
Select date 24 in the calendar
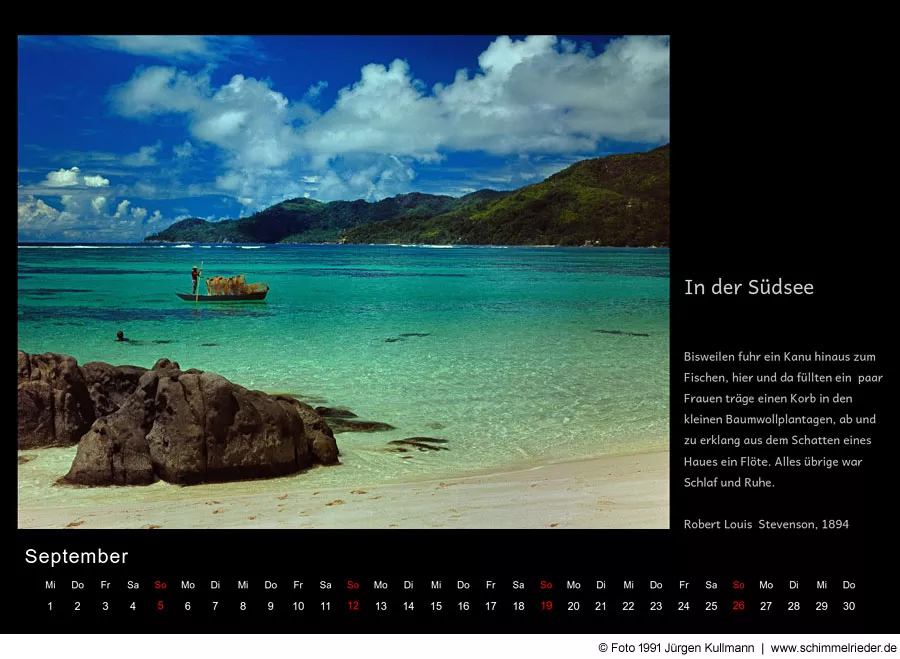pyautogui.click(x=683, y=606)
